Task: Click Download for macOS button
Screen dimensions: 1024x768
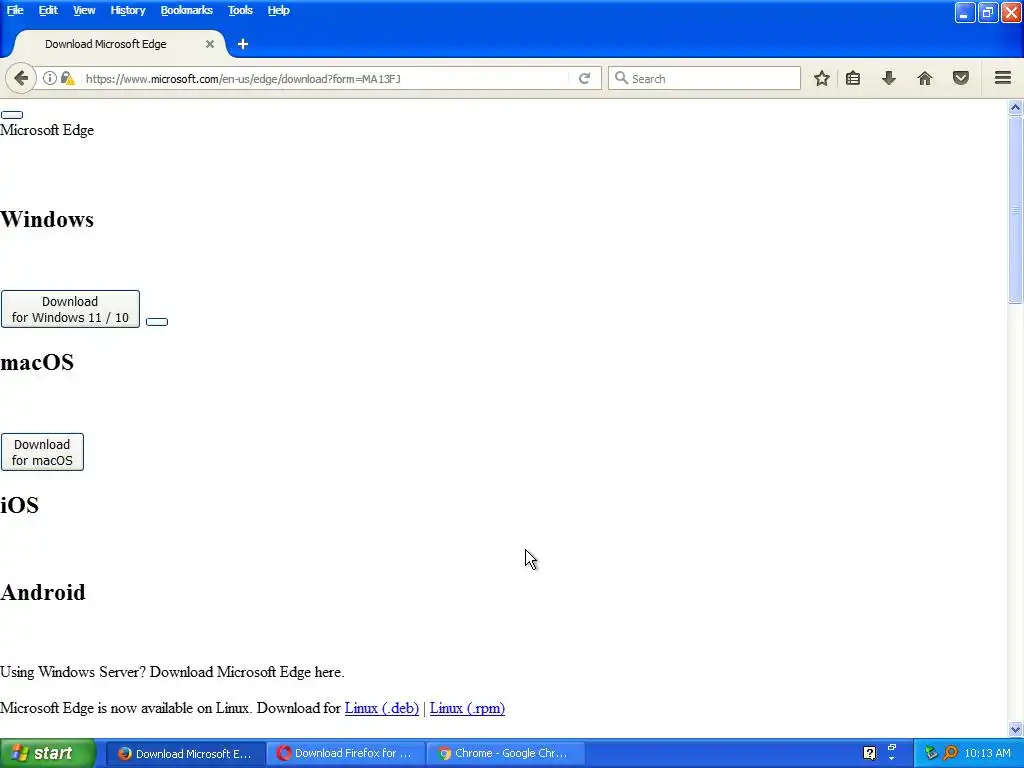Action: point(42,452)
